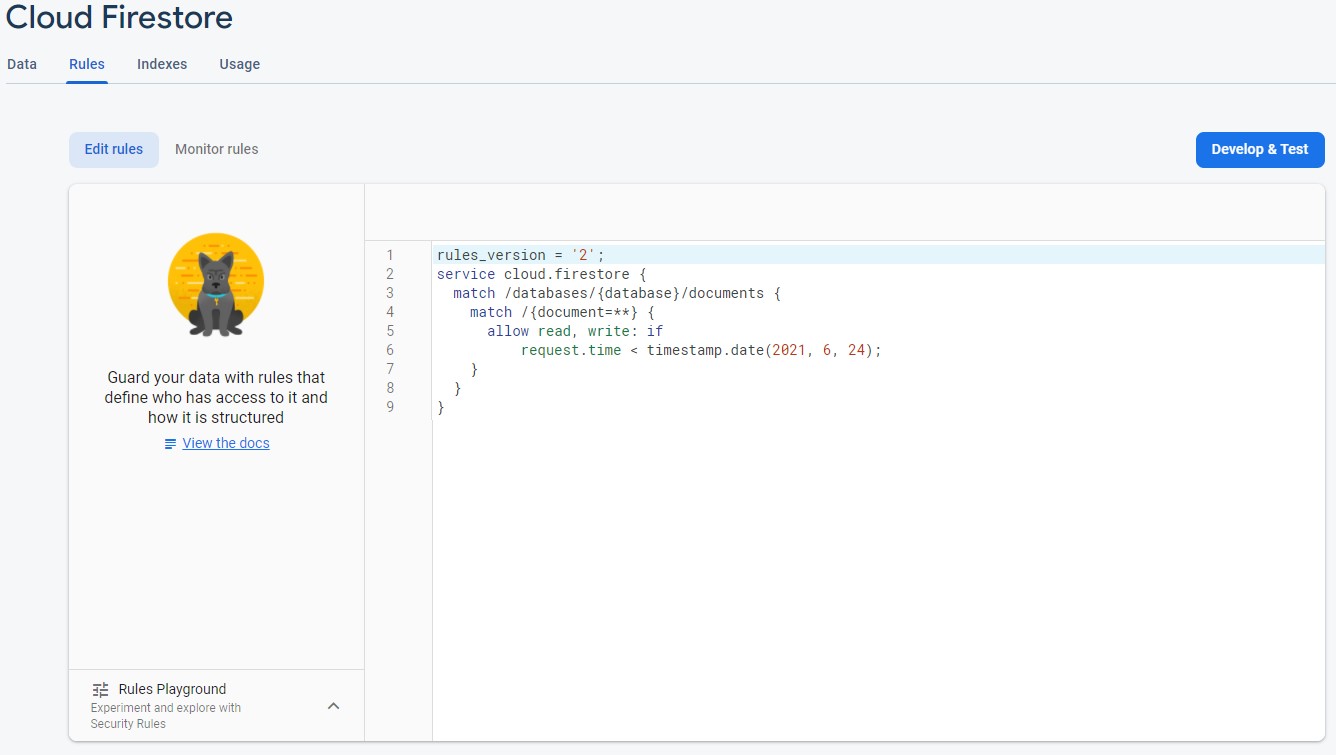Click the year value 2021 in code
Image resolution: width=1336 pixels, height=755 pixels.
click(x=789, y=350)
